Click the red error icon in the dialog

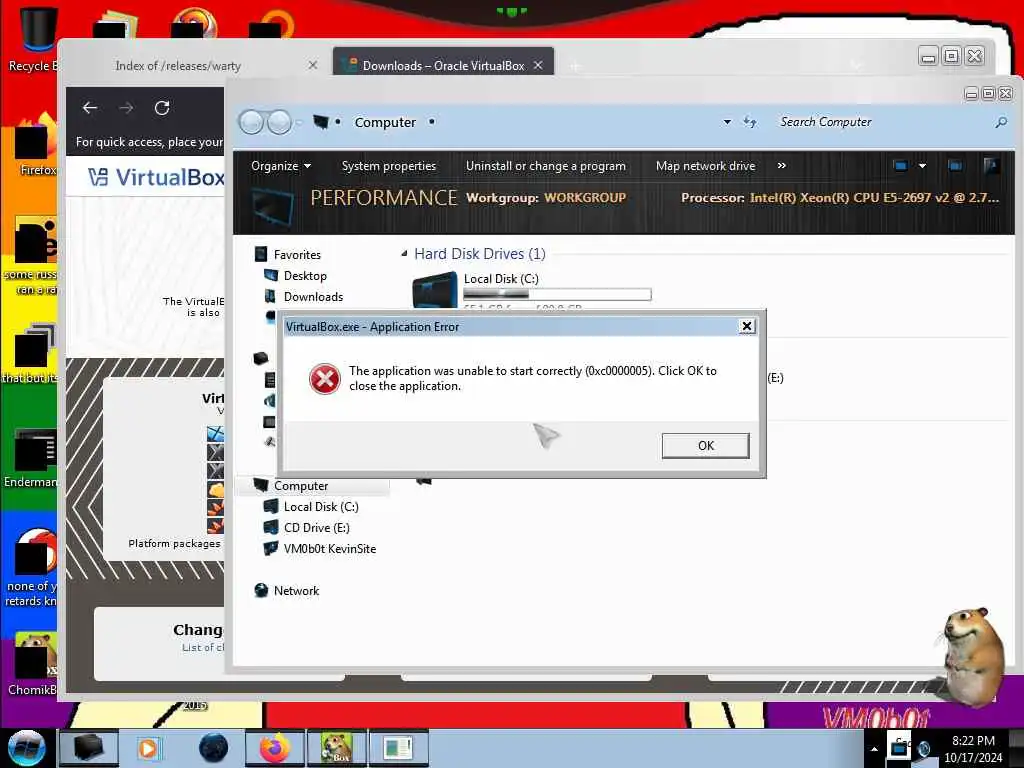coord(325,379)
